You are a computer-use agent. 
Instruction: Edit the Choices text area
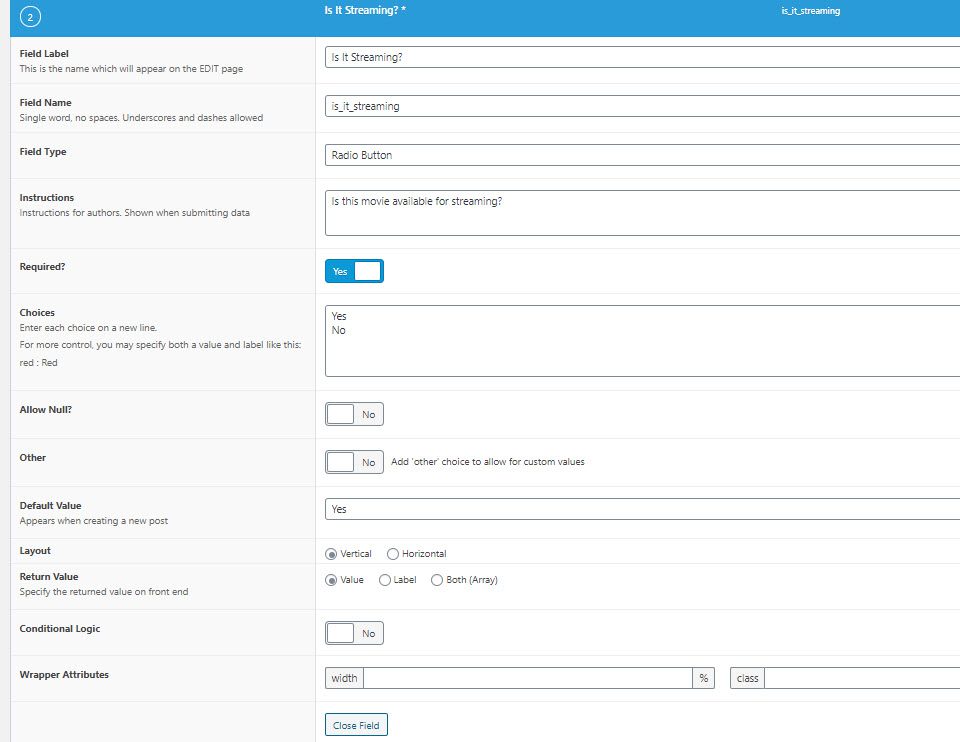(x=640, y=341)
